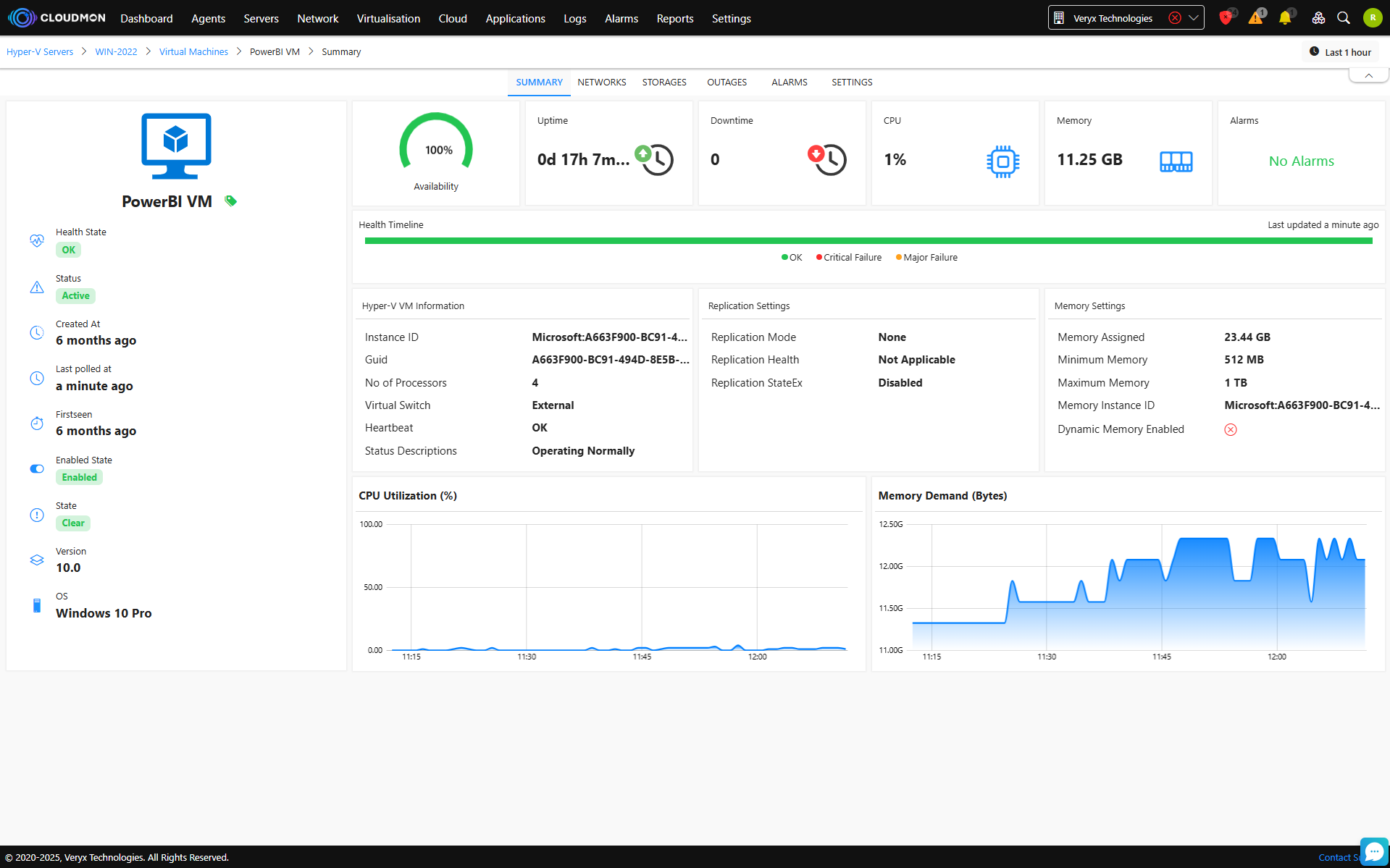
Task: Expand the Veryx Technologies organization dropdown
Action: [1194, 18]
